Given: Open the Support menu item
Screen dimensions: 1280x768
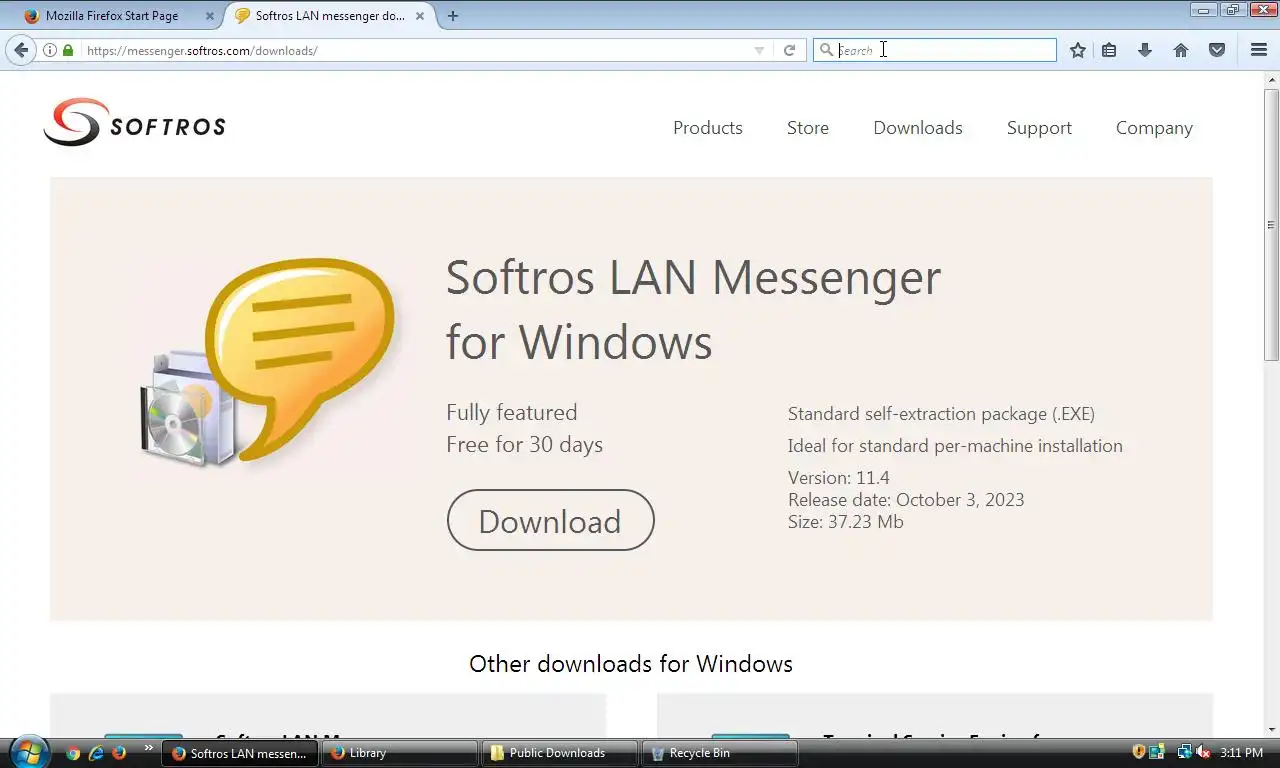Looking at the screenshot, I should point(1039,128).
